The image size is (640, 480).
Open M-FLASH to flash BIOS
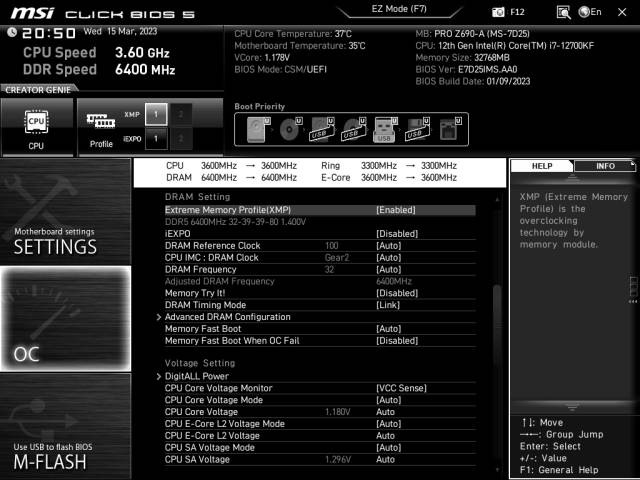pos(65,426)
